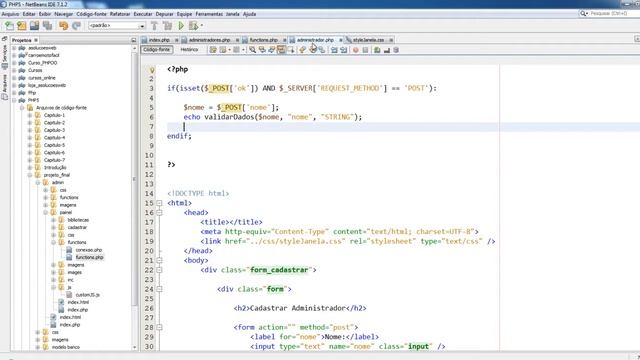Open the index.php editor tab
640x360 pixels.
159,40
